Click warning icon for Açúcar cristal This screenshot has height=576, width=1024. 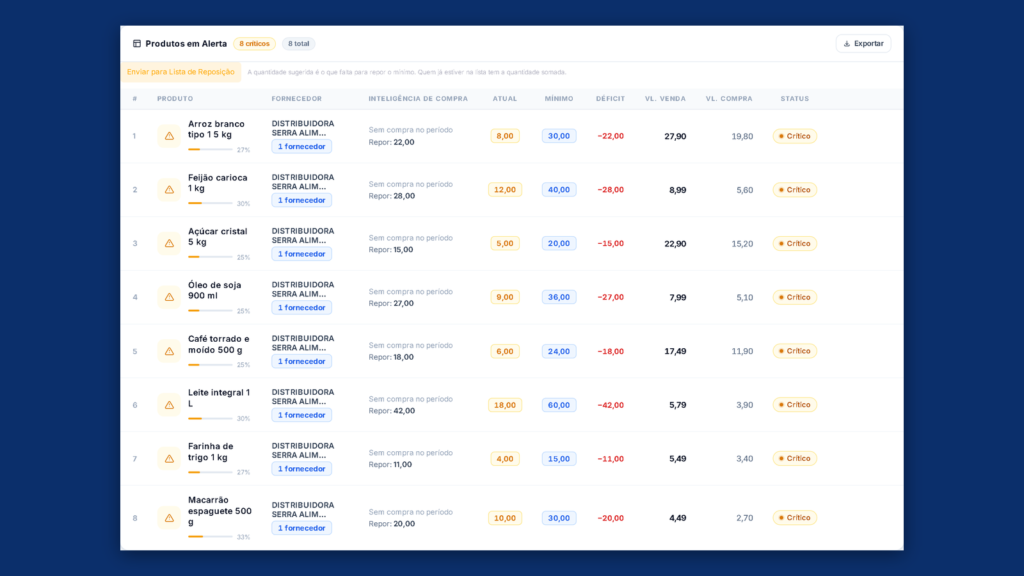tap(169, 243)
